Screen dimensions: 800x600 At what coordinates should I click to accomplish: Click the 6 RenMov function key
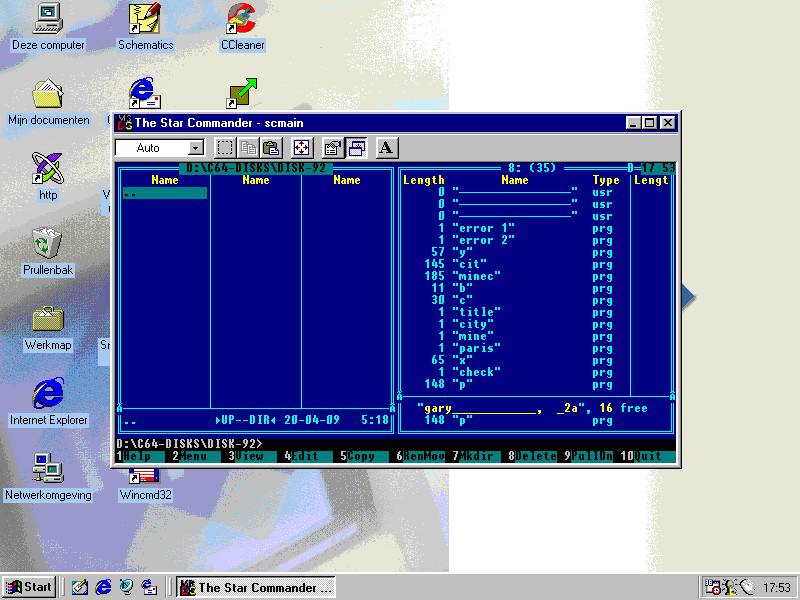tap(419, 456)
